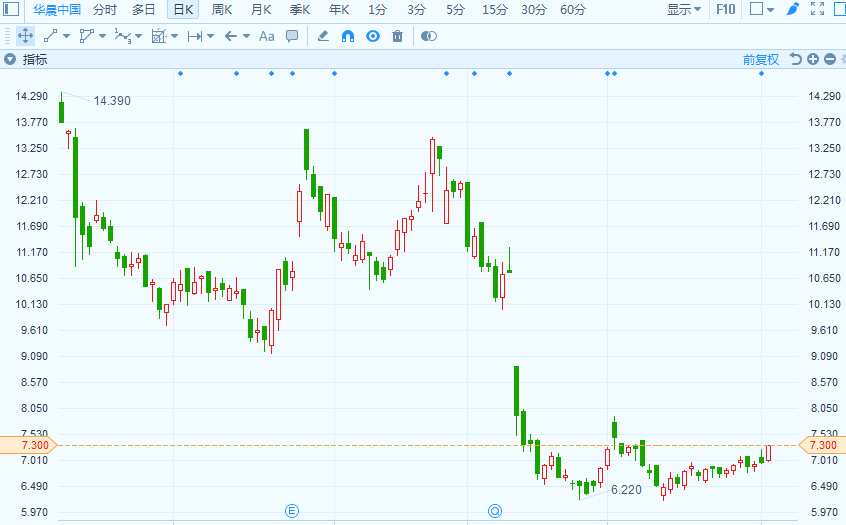Click the left 7.300 price tag
846x525 pixels.
tap(29, 445)
